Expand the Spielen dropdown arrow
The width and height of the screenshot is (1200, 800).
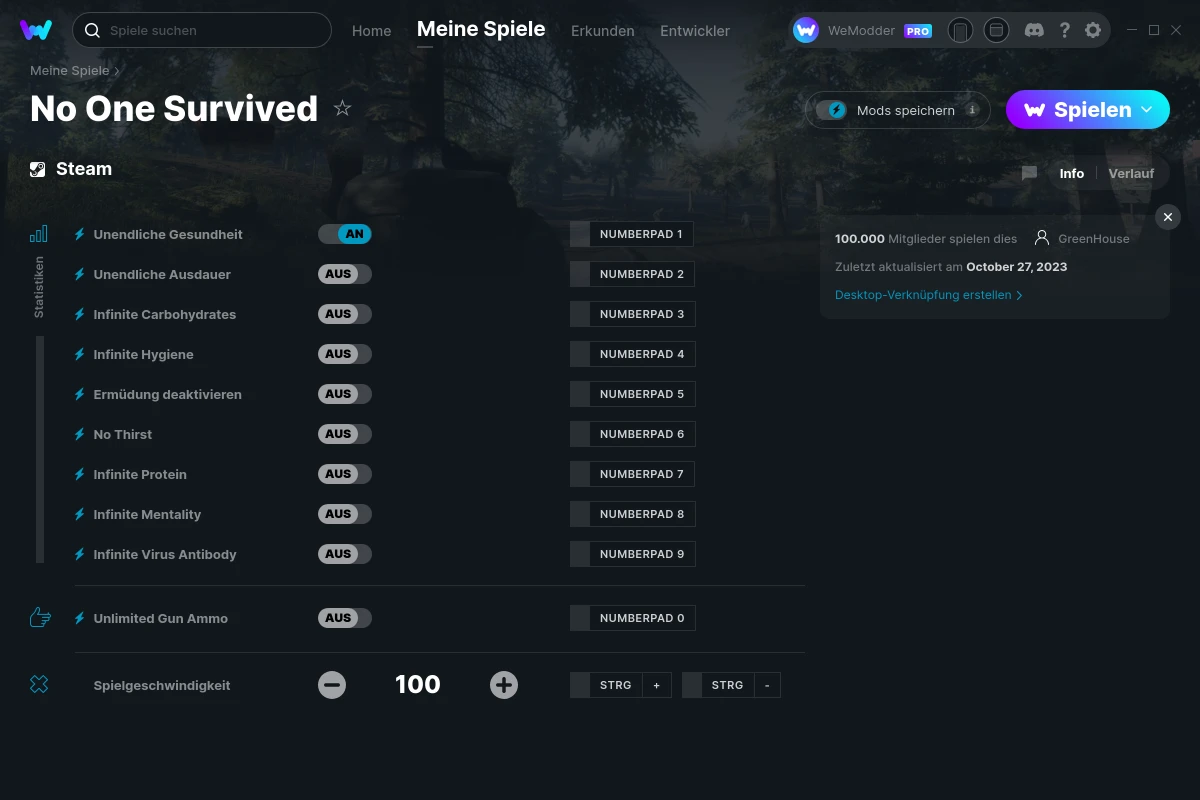(x=1147, y=110)
